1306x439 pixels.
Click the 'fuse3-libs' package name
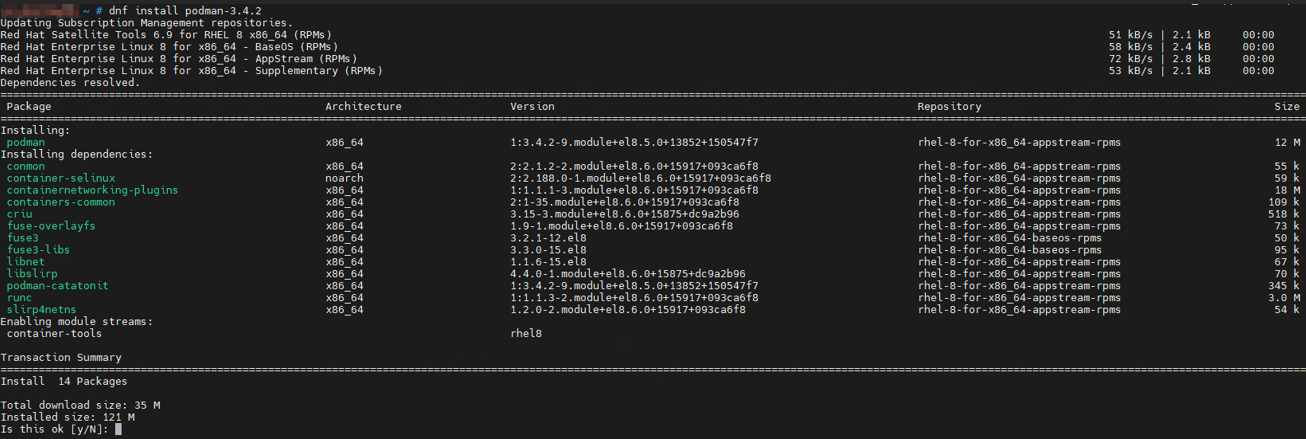coord(39,250)
